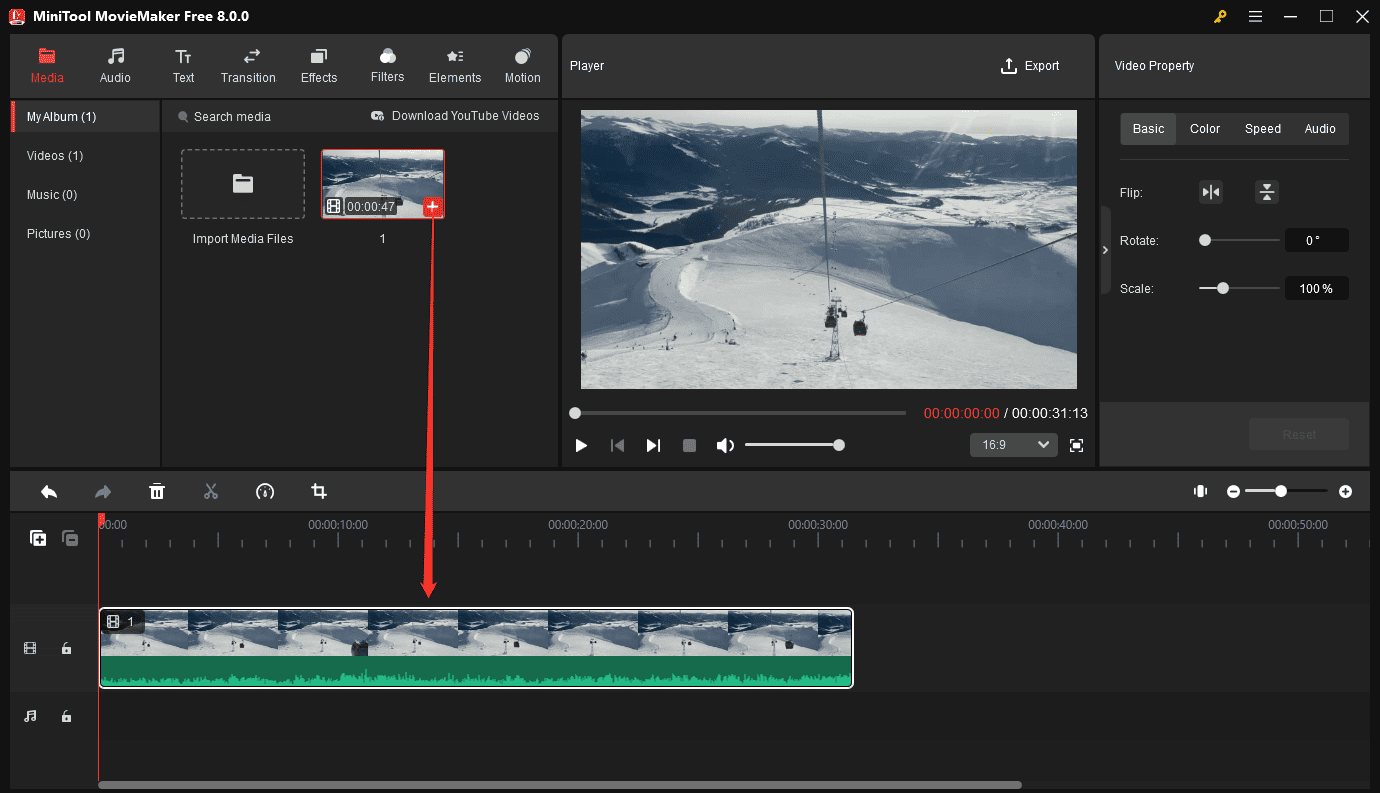Open the 16:9 aspect ratio dropdown
This screenshot has width=1380, height=793.
[x=1013, y=445]
